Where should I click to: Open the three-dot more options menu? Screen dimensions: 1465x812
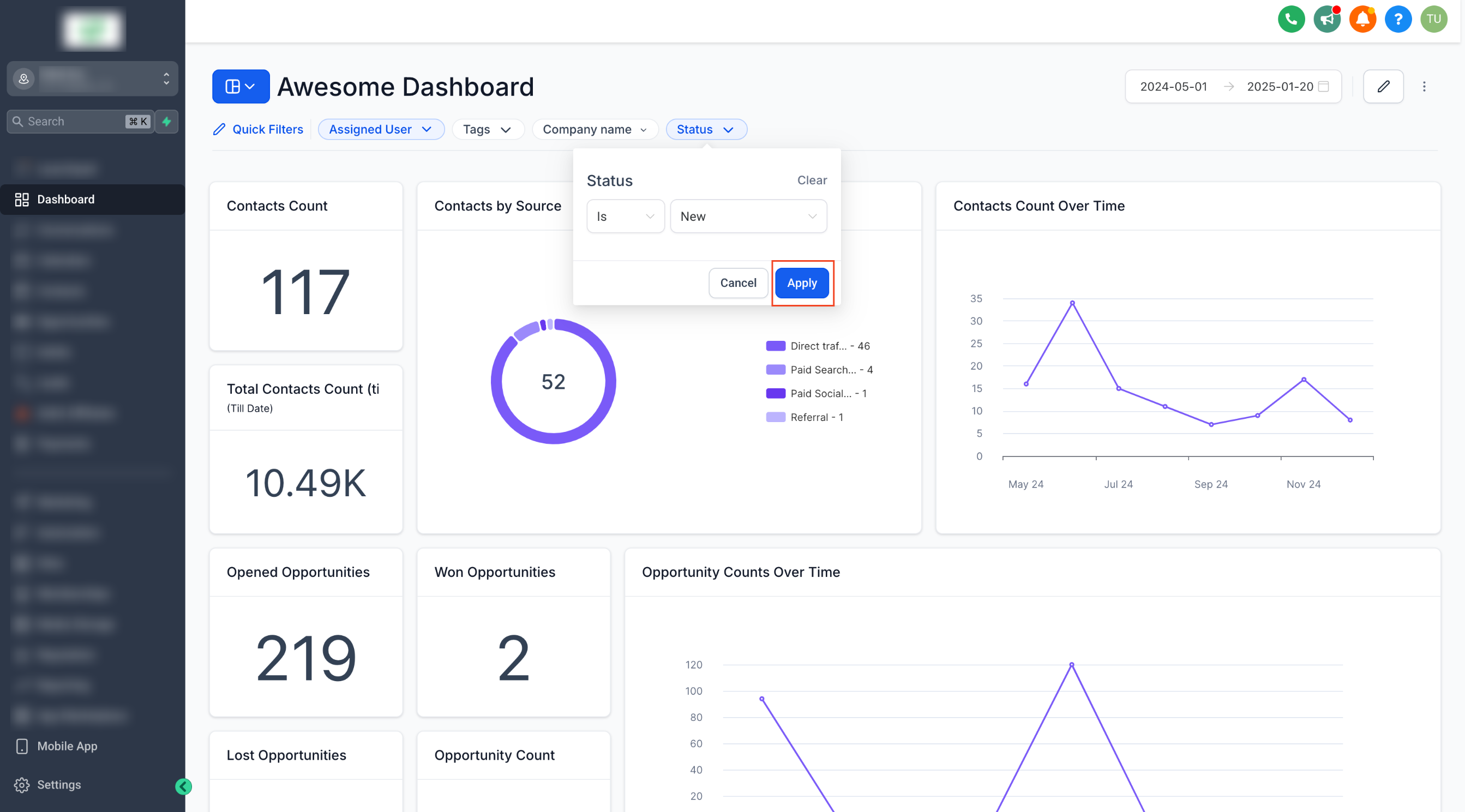coord(1424,86)
